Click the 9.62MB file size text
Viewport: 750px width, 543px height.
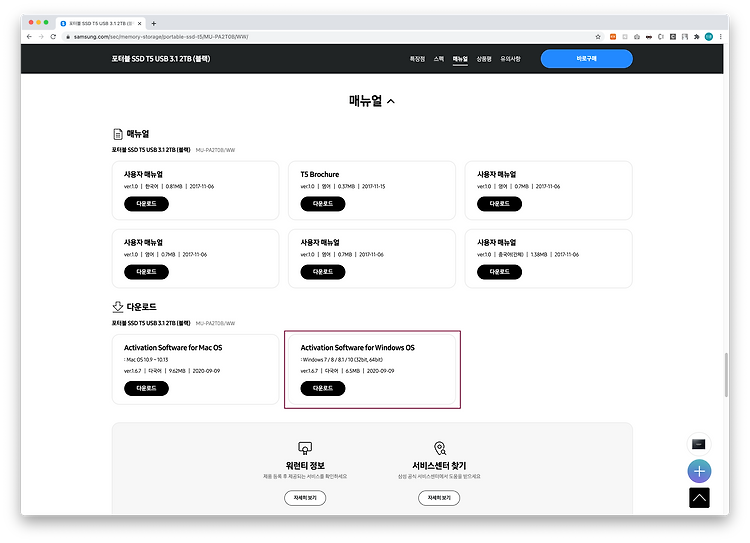[x=176, y=371]
